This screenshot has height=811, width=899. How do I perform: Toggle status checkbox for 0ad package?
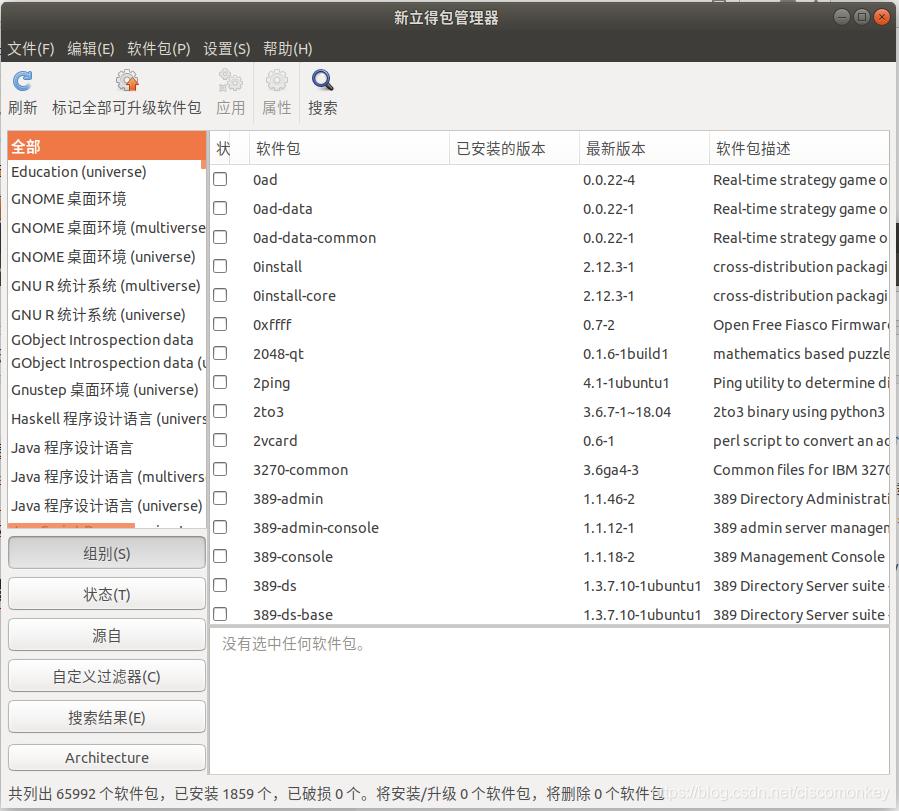[x=220, y=179]
